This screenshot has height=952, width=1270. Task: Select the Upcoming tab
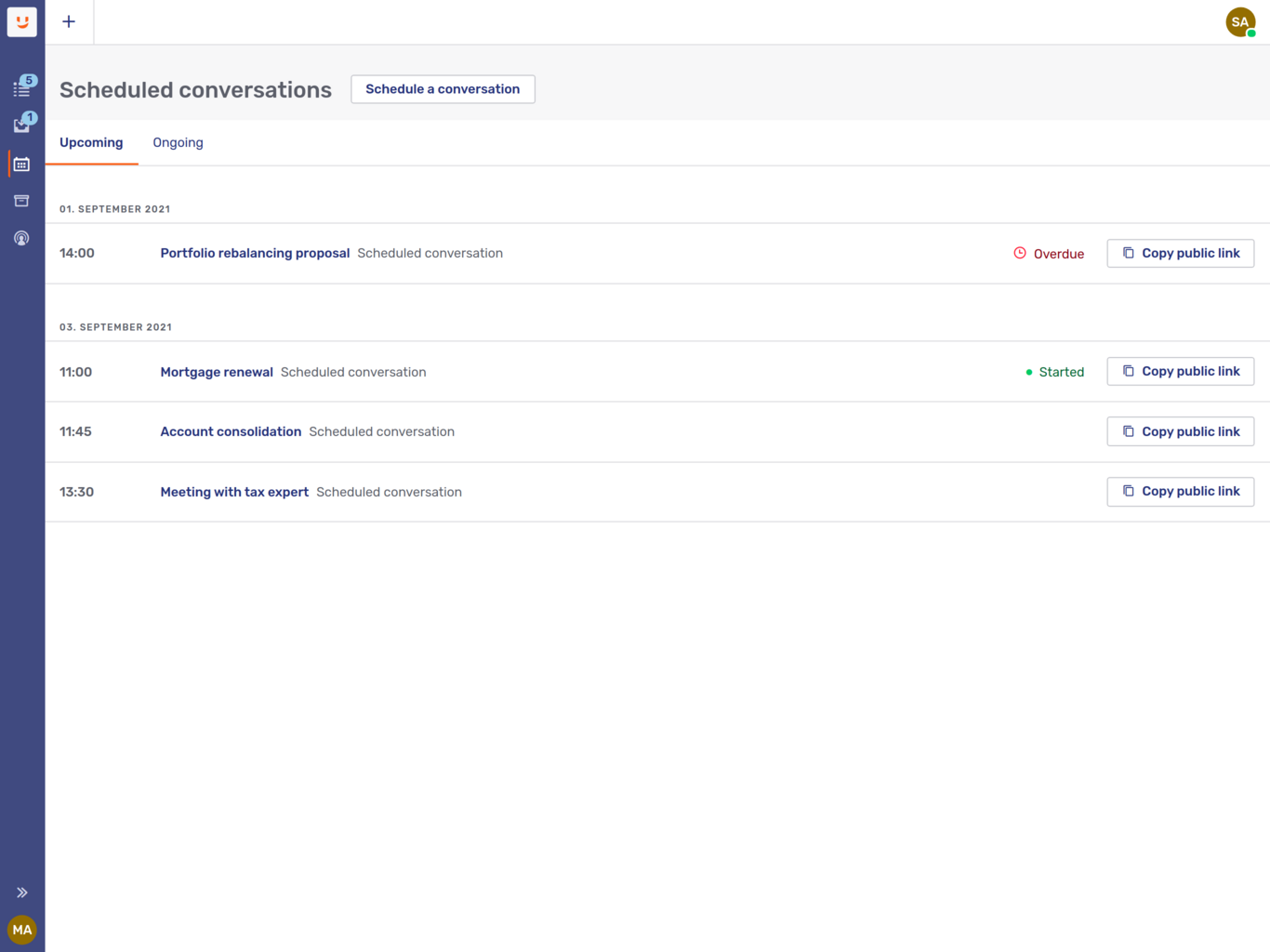tap(91, 142)
